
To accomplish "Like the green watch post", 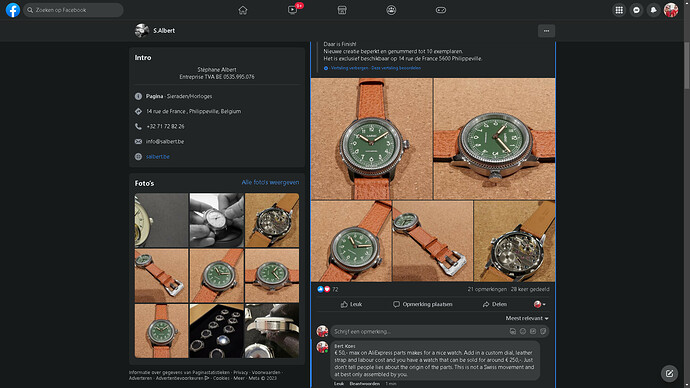I will pos(352,304).
